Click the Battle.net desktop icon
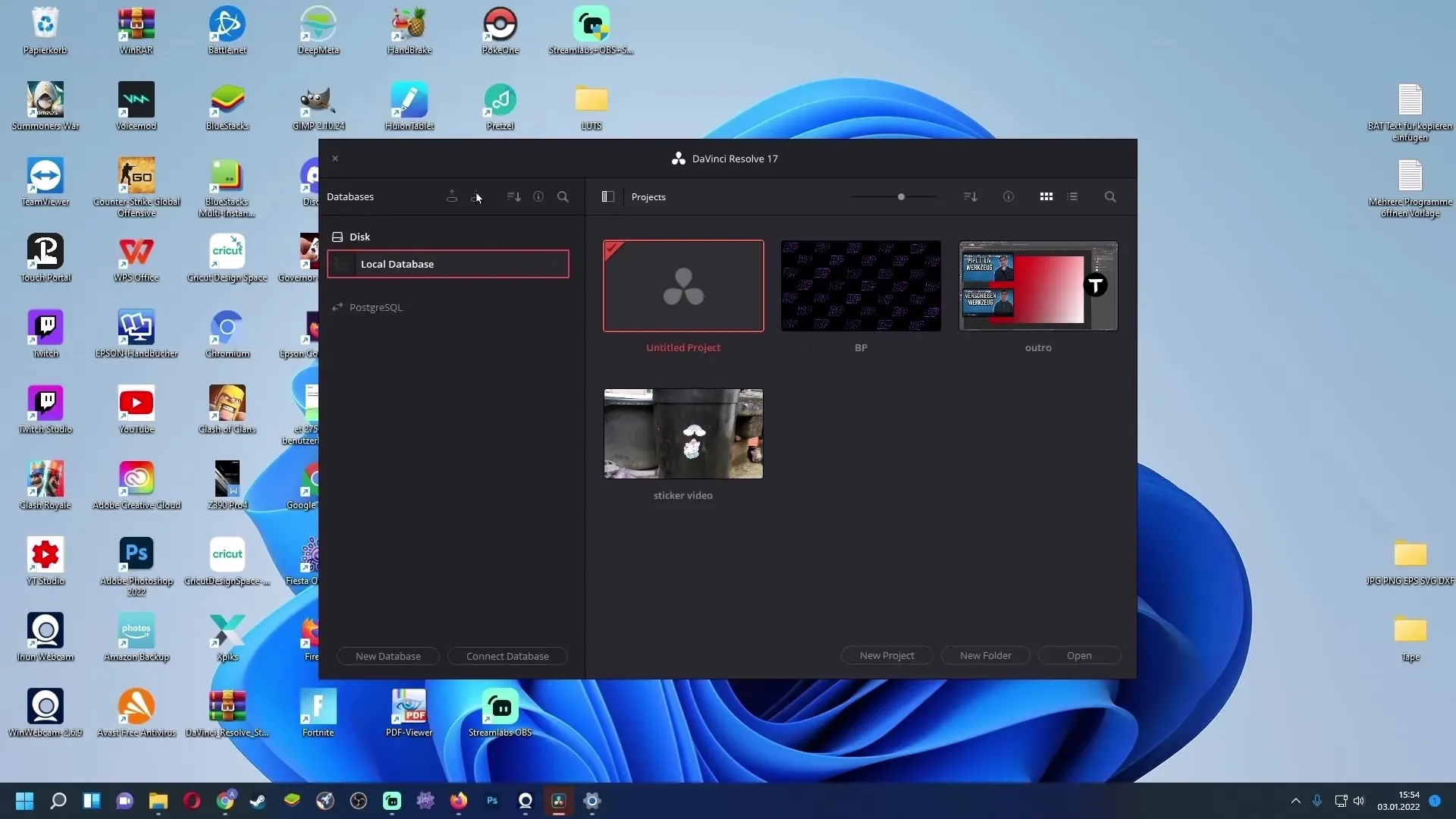Image resolution: width=1456 pixels, height=819 pixels. pos(227,30)
